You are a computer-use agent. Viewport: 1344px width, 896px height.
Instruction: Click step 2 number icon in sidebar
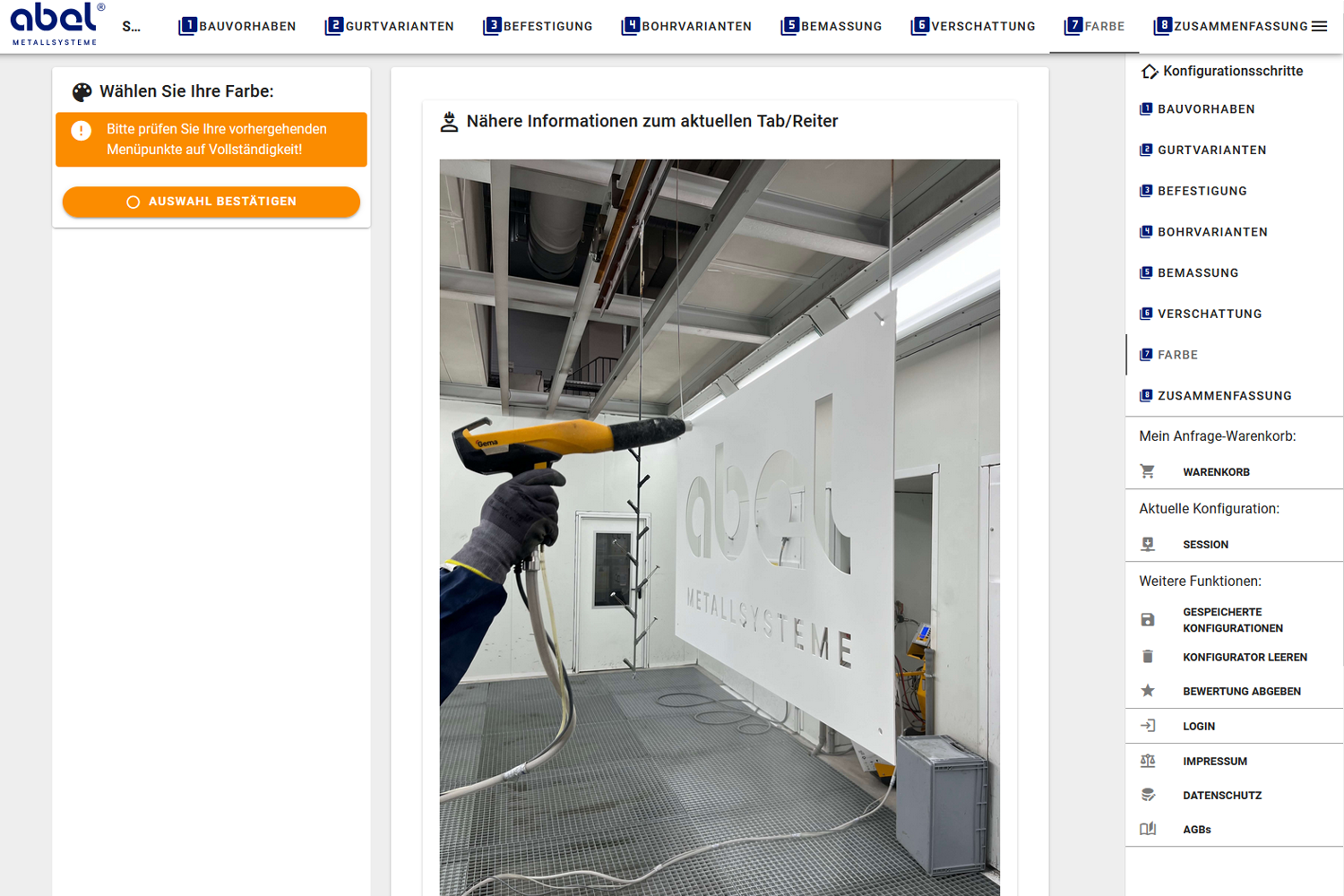[1146, 150]
